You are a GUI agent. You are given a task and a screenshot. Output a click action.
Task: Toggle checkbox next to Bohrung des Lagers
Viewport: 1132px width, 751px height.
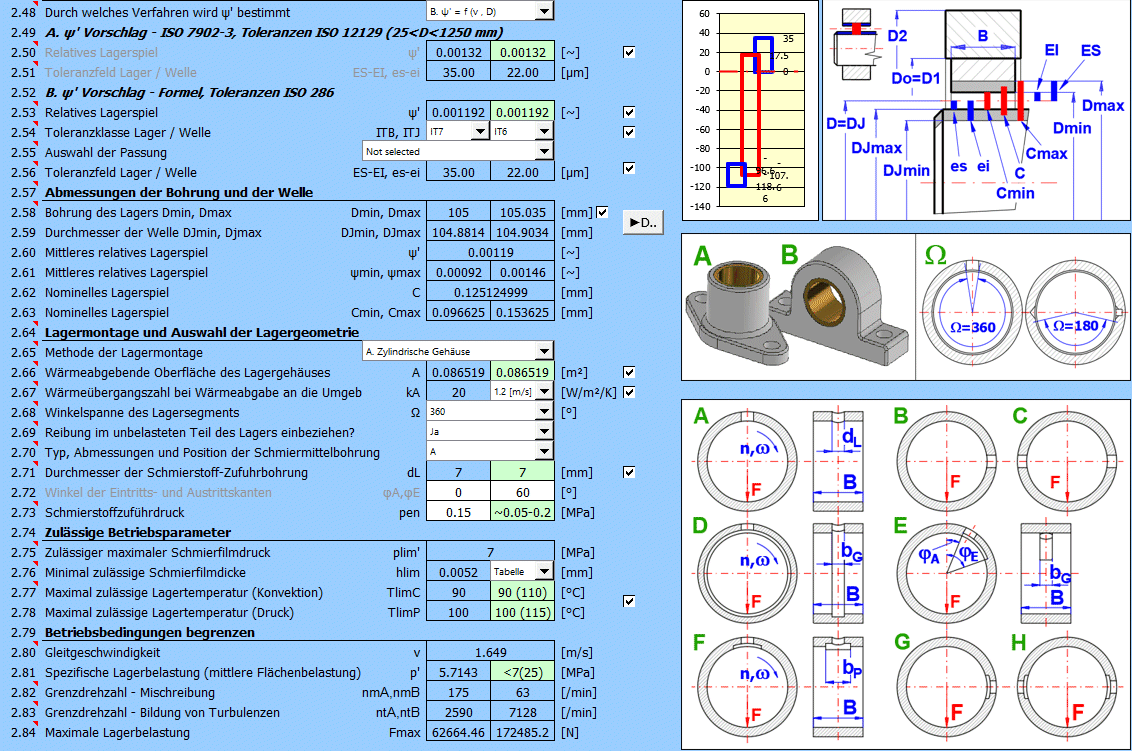click(x=602, y=212)
